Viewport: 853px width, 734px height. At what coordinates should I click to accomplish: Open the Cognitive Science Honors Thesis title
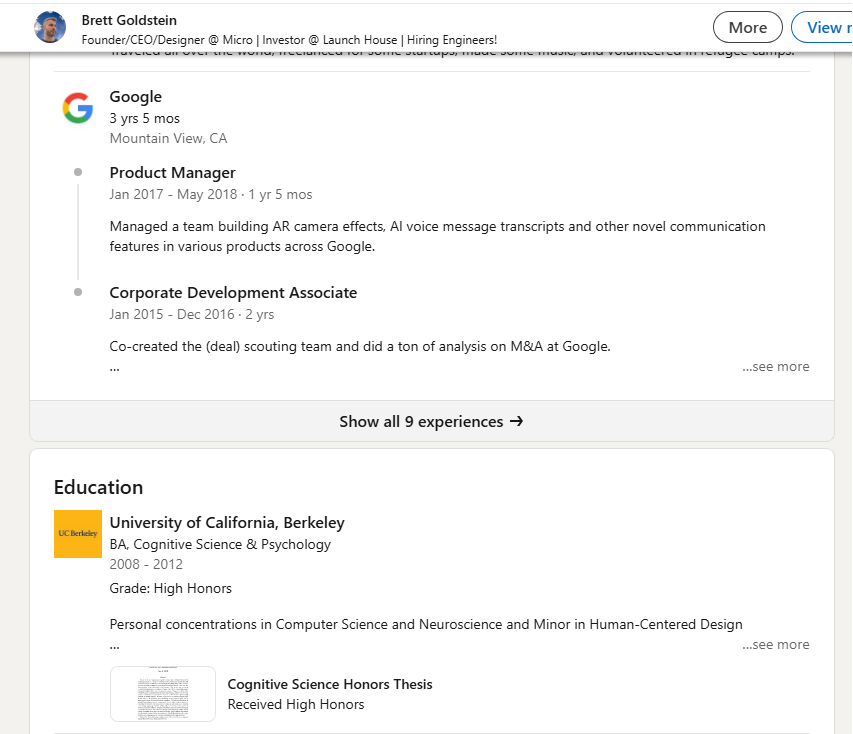330,684
